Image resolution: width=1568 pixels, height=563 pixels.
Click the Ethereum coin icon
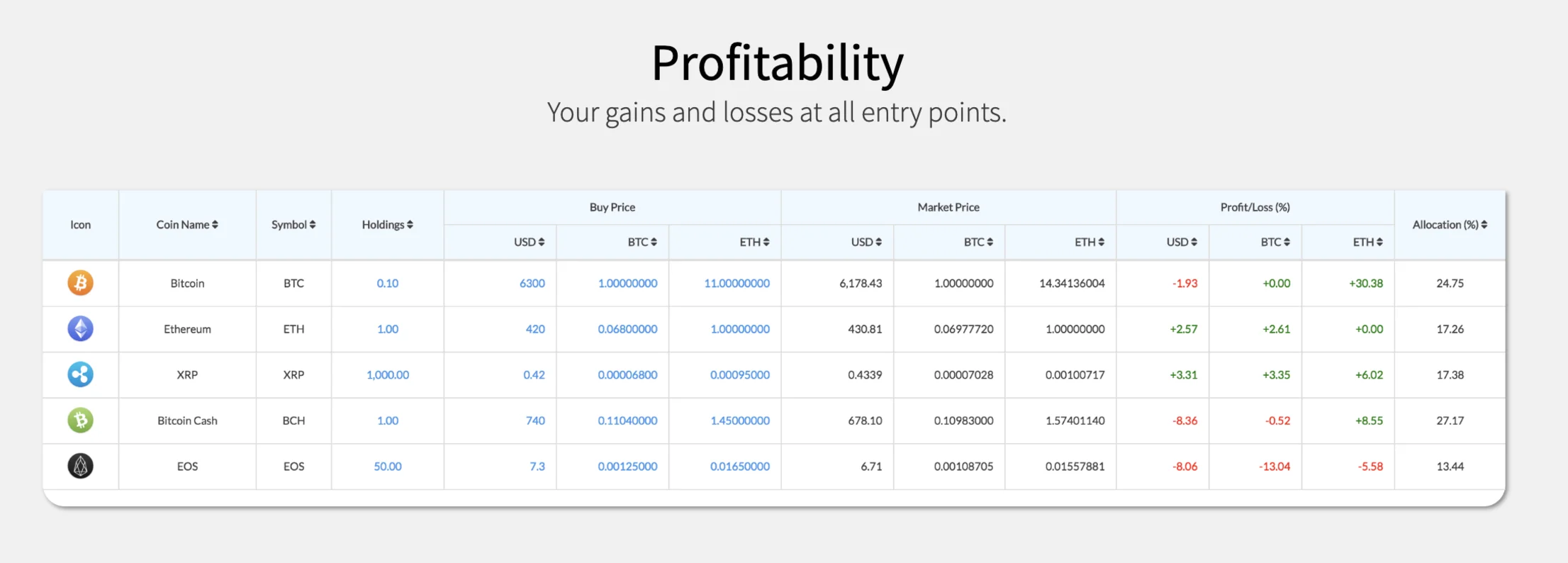click(x=80, y=329)
